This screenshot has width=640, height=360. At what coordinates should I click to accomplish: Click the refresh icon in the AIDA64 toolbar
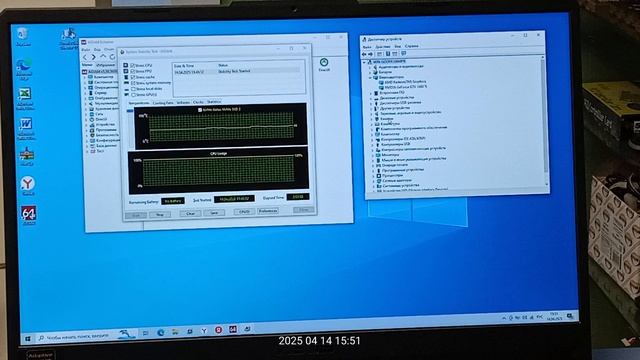(112, 57)
